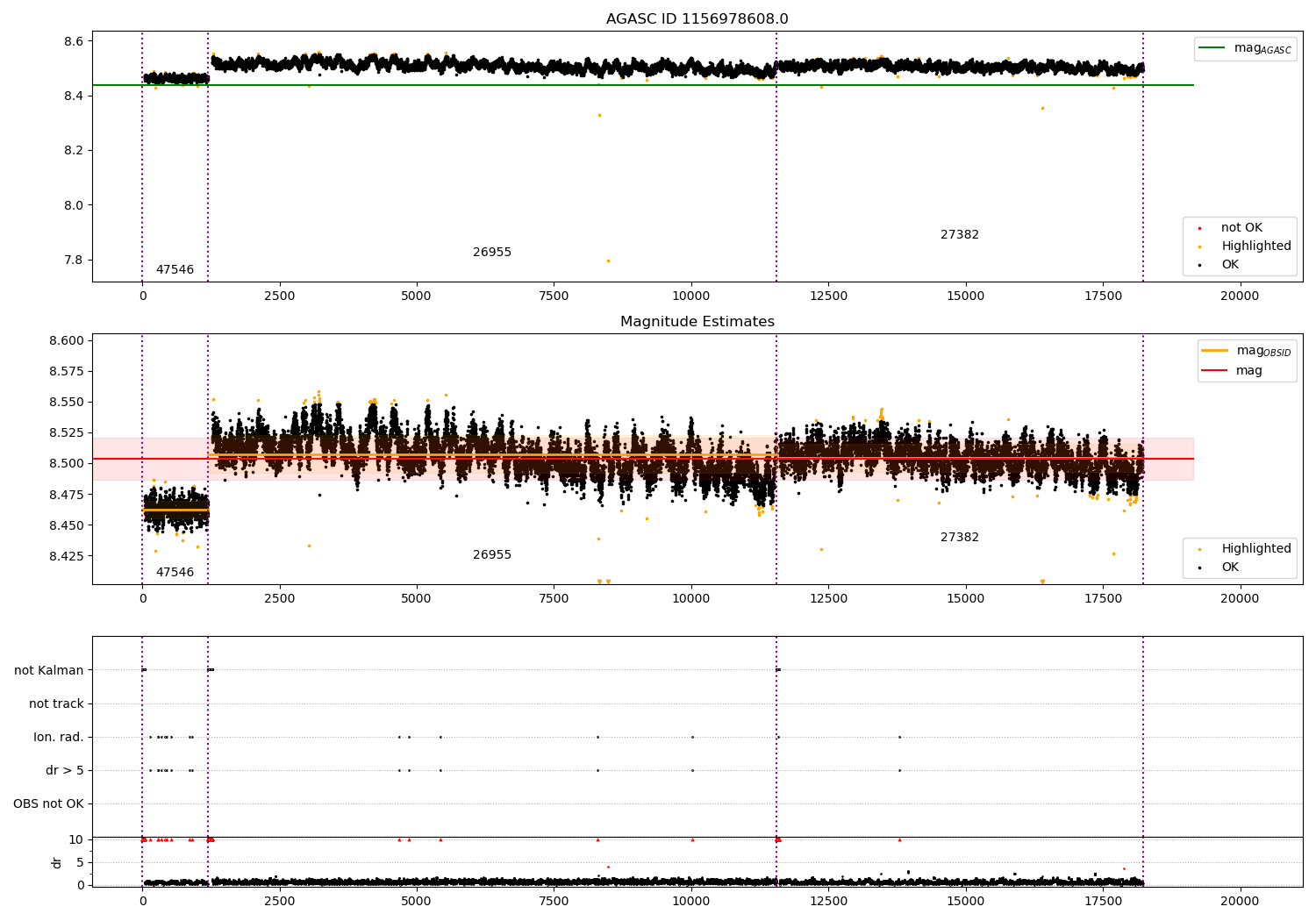Click the 'OBS not OK' row label
The image size is (1316, 921).
(x=48, y=804)
